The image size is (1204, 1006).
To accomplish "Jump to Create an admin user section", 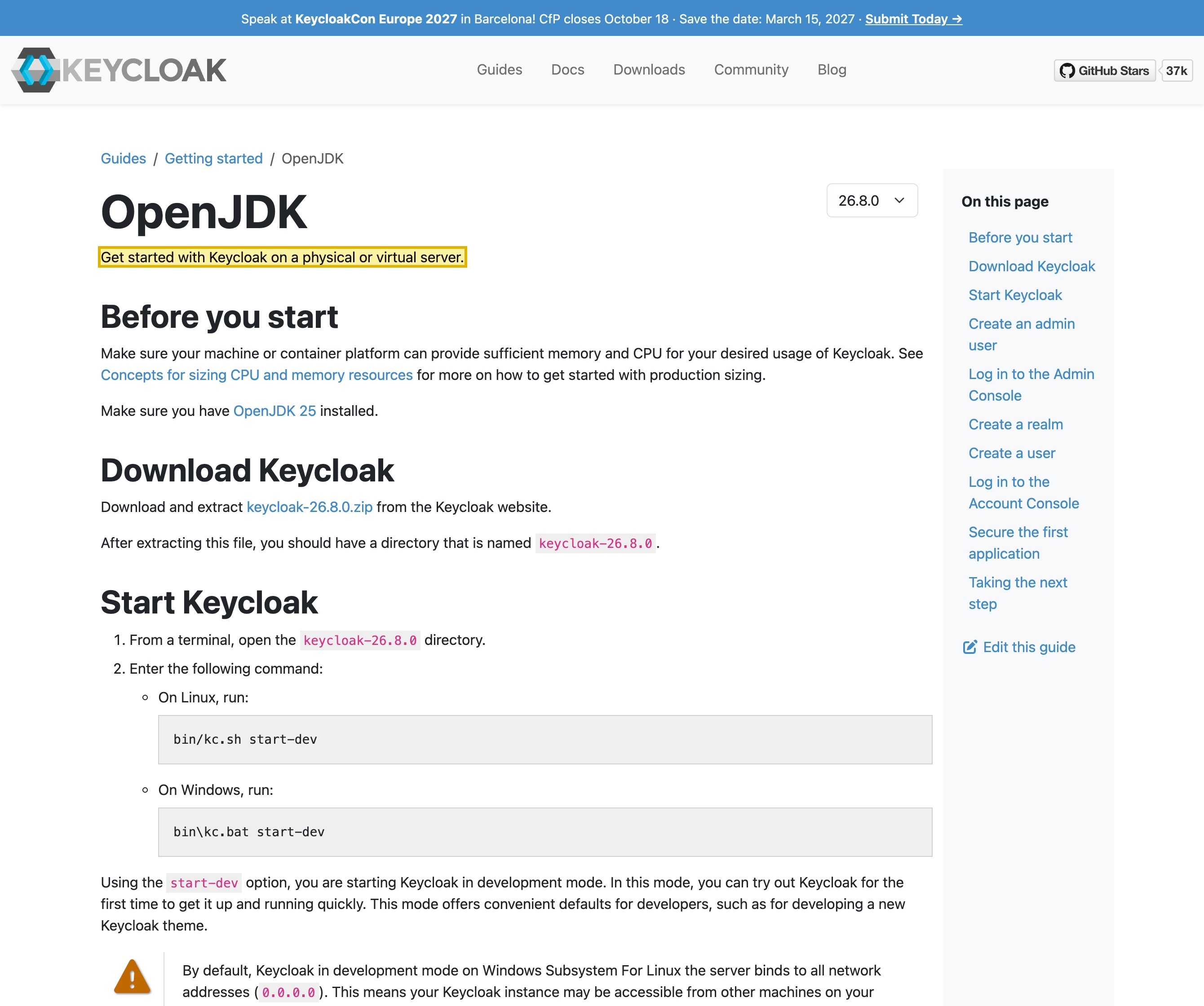I will click(x=1021, y=335).
